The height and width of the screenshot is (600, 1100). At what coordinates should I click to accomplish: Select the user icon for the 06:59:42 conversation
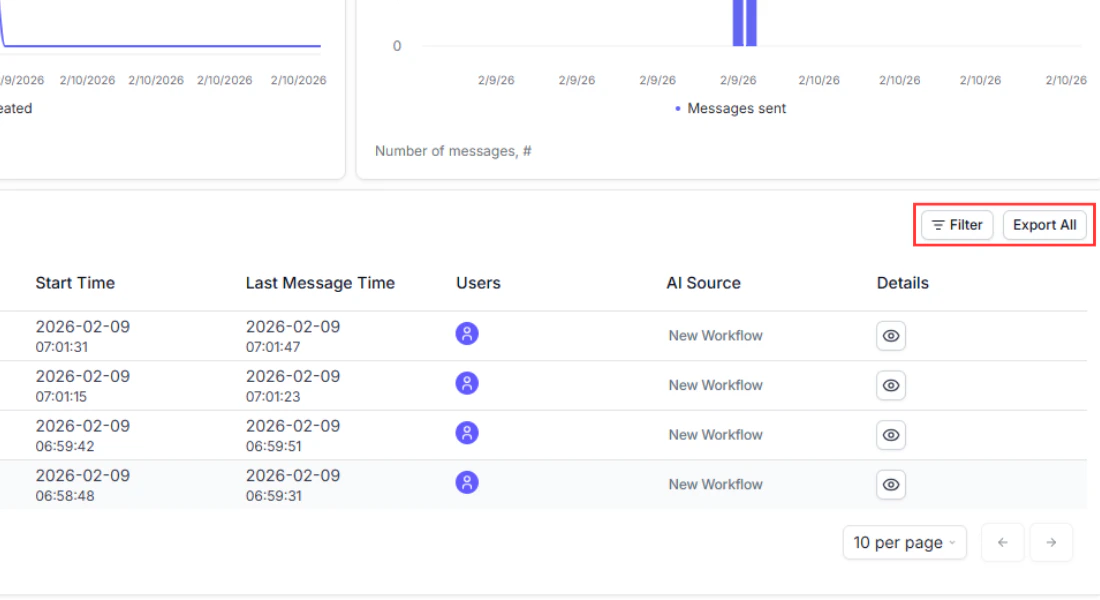point(467,433)
